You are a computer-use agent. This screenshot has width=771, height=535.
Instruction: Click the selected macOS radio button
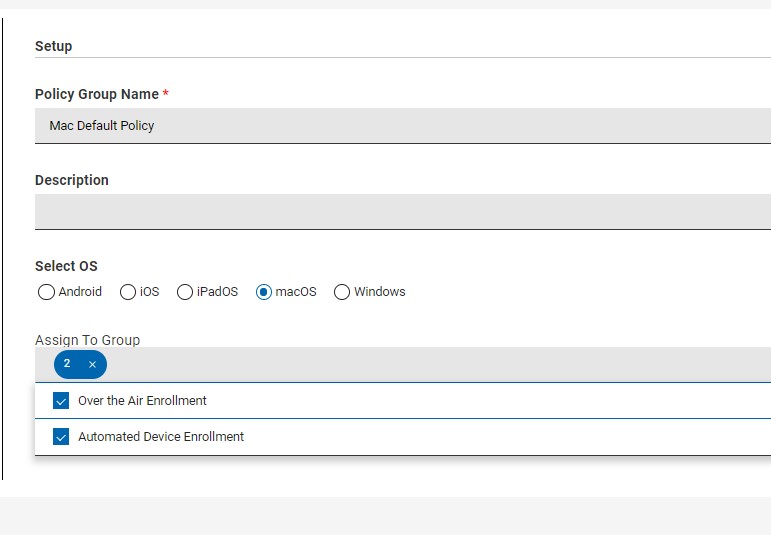[x=264, y=292]
